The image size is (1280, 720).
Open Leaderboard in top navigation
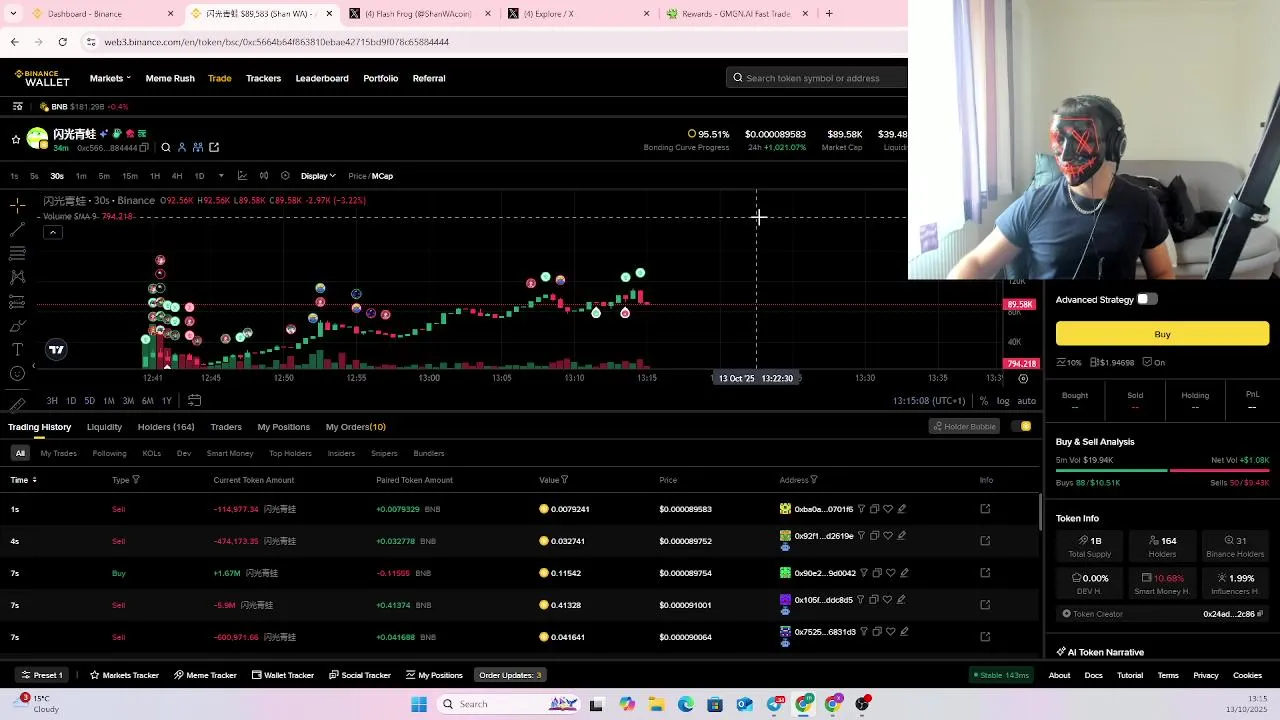point(322,78)
